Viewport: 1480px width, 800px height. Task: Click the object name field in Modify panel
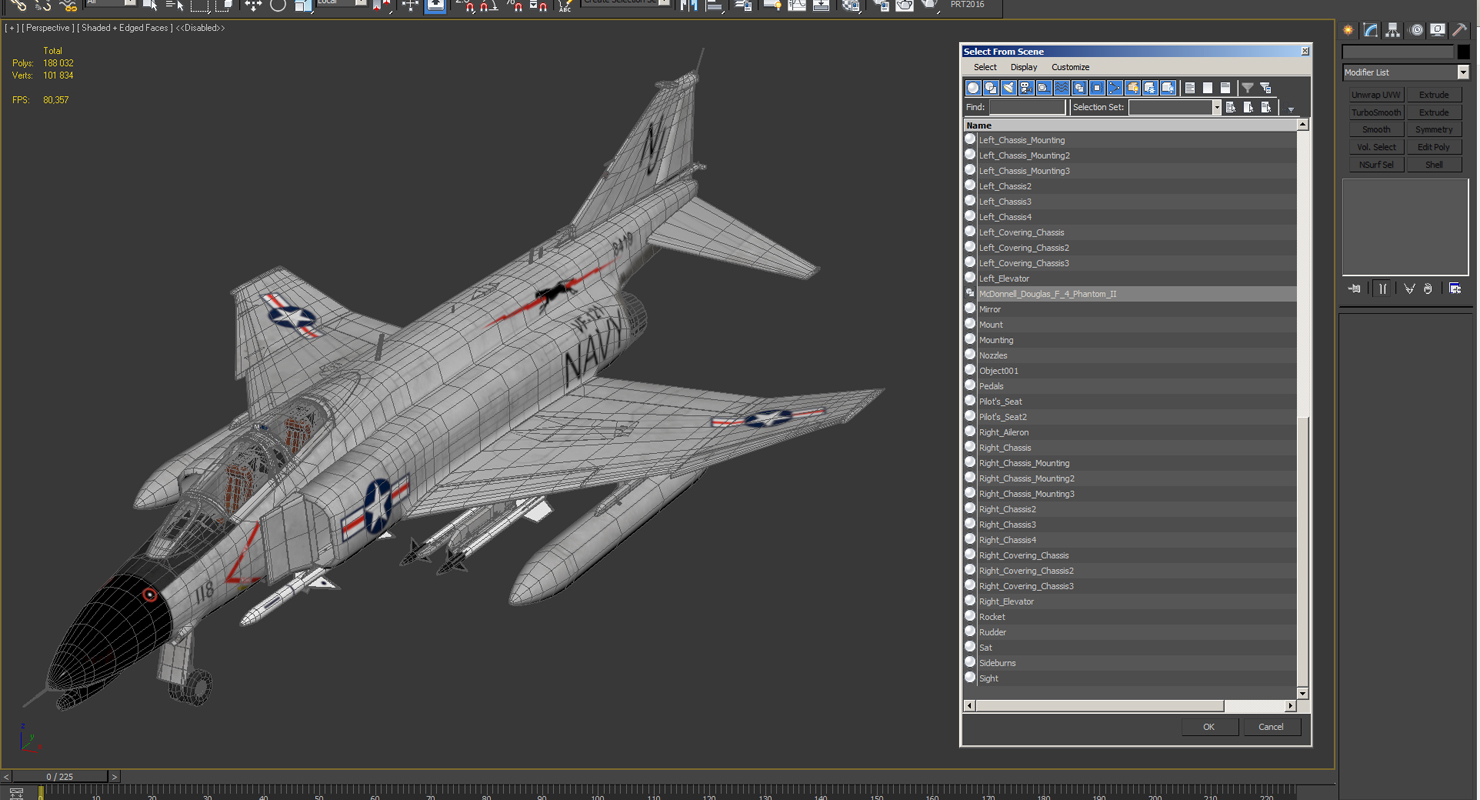(x=1398, y=52)
